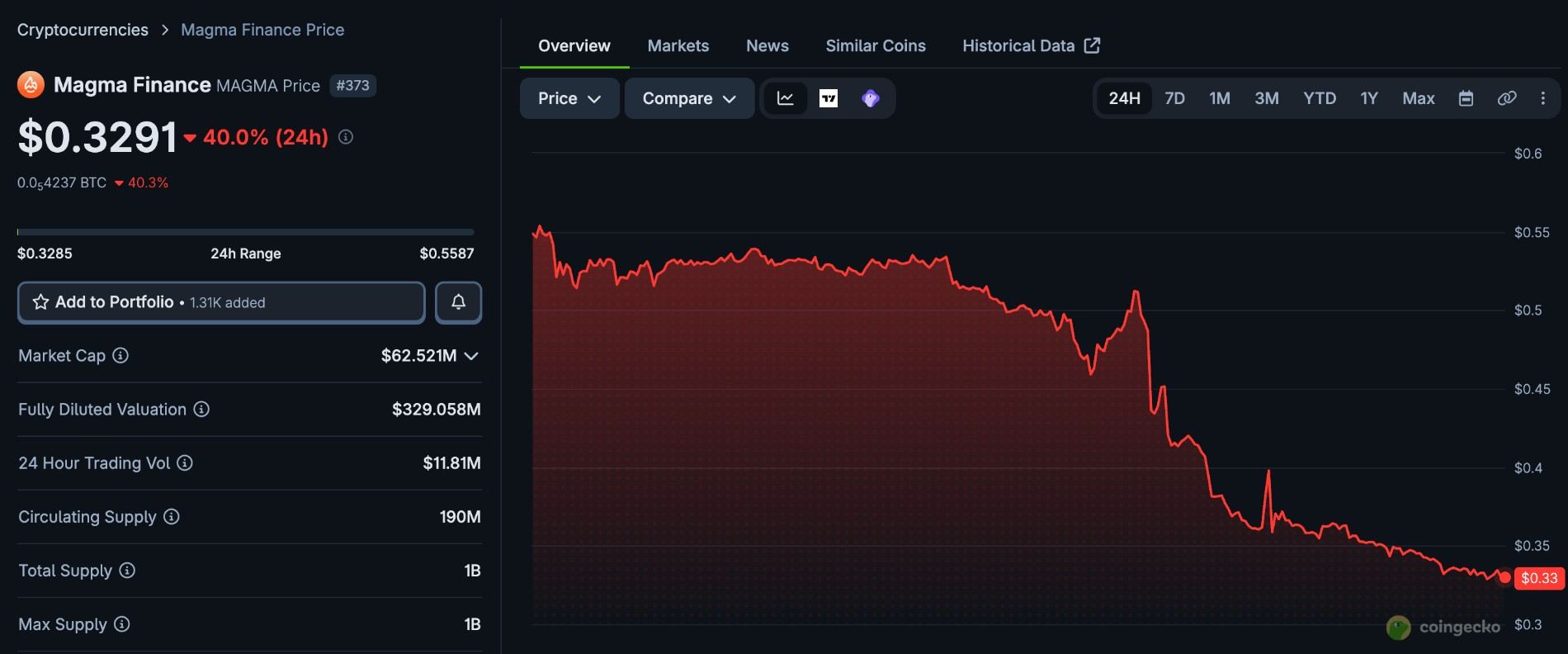1568x654 pixels.
Task: Expand Market Cap details chevron
Action: [x=471, y=356]
